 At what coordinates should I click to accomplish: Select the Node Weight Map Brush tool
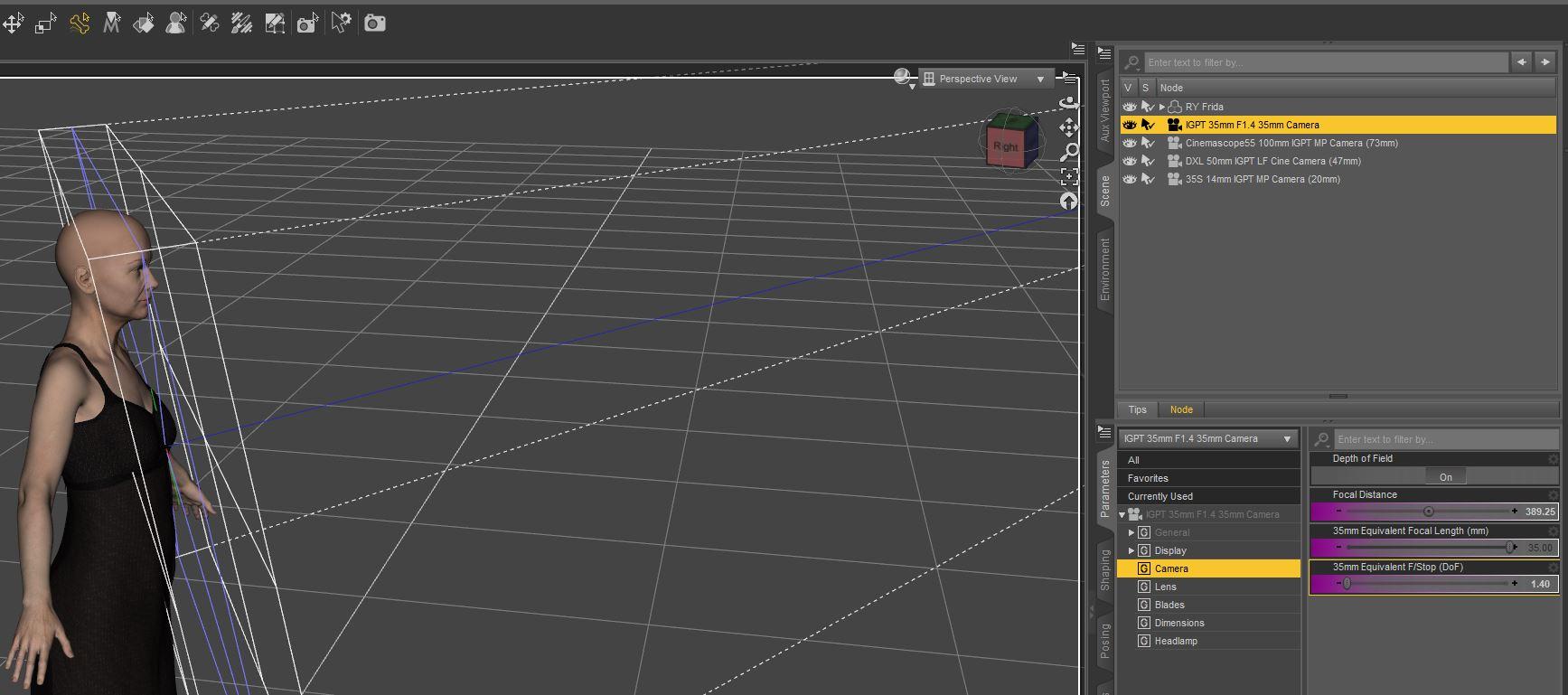click(241, 23)
